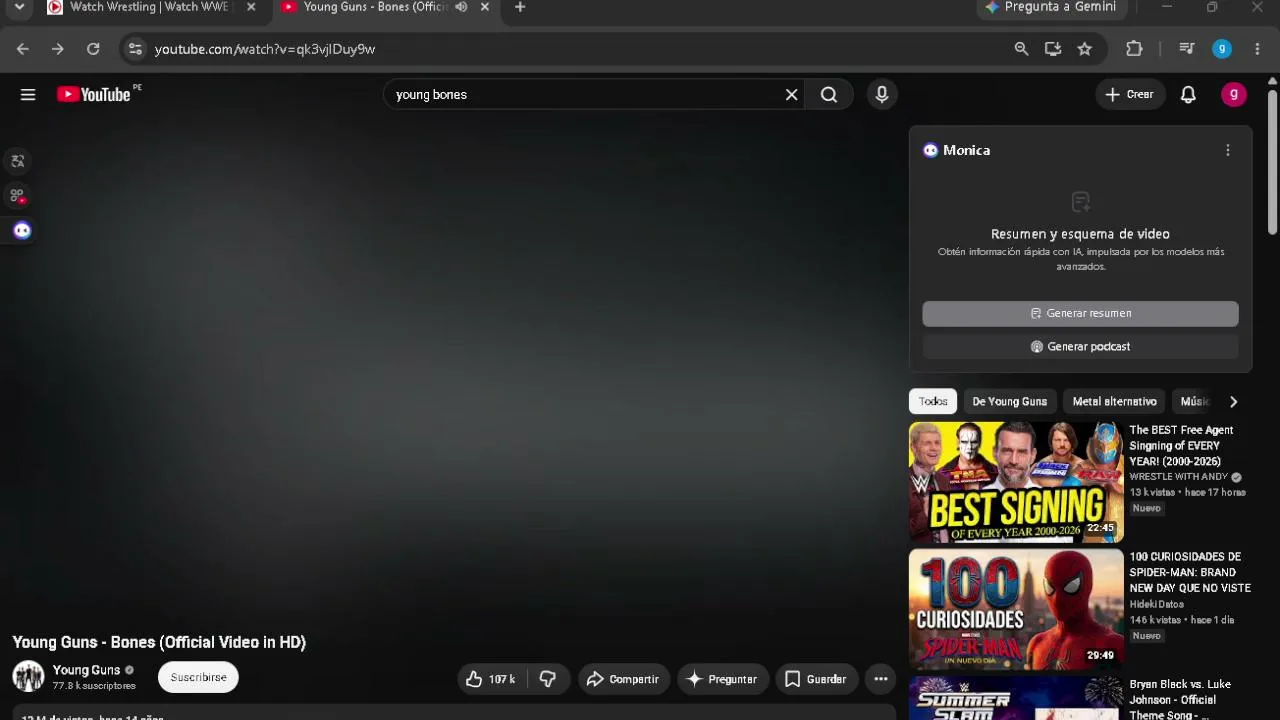The height and width of the screenshot is (720, 1280).
Task: Close the Watch Wrestling tab
Action: 251,7
